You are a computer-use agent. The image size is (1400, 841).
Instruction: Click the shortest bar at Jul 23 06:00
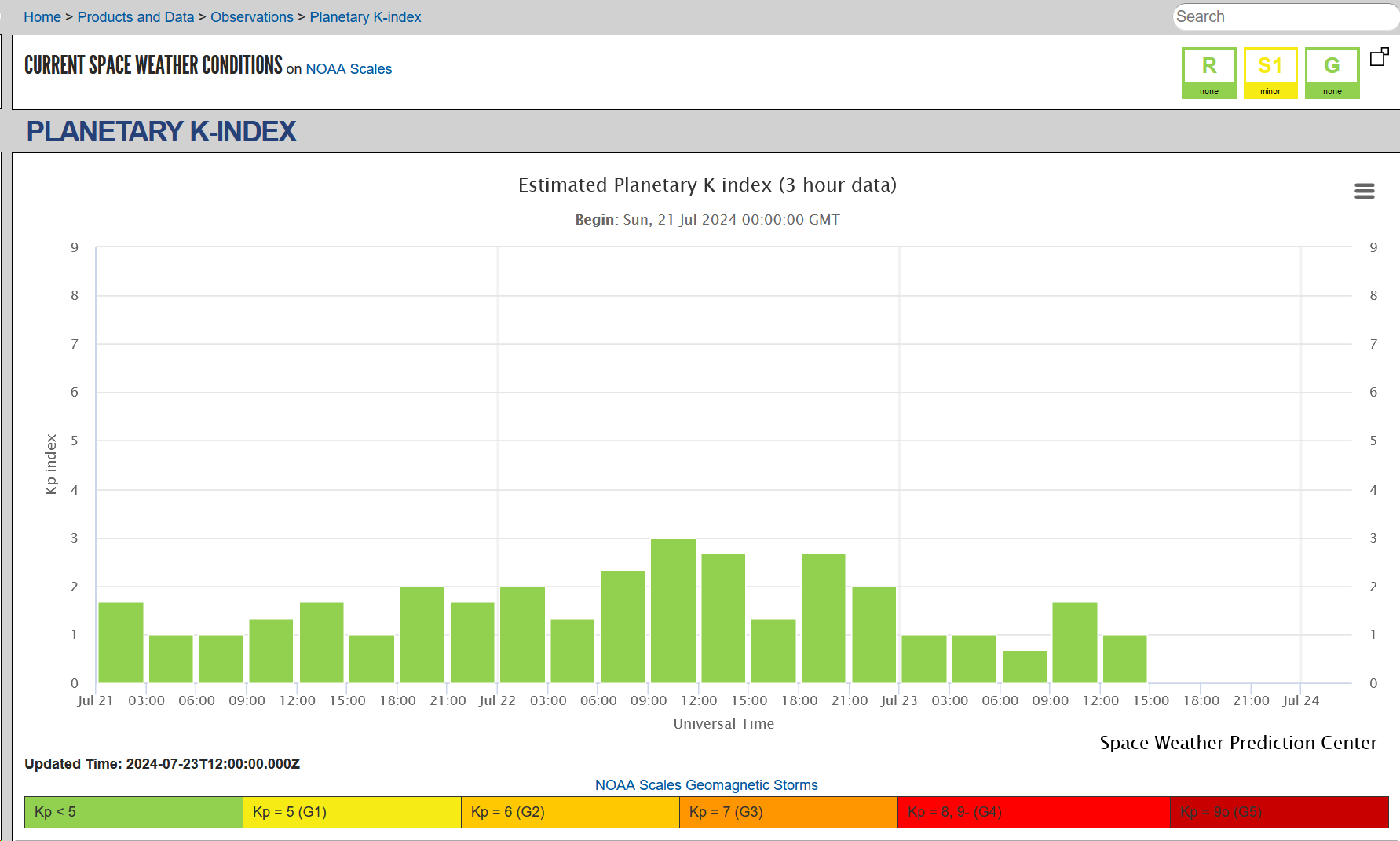[1025, 667]
